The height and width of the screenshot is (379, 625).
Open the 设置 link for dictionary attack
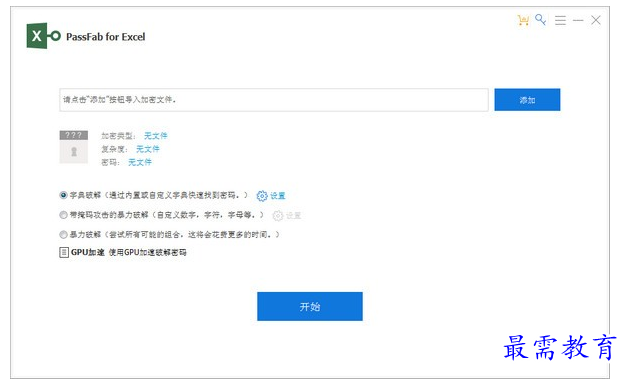click(x=278, y=196)
